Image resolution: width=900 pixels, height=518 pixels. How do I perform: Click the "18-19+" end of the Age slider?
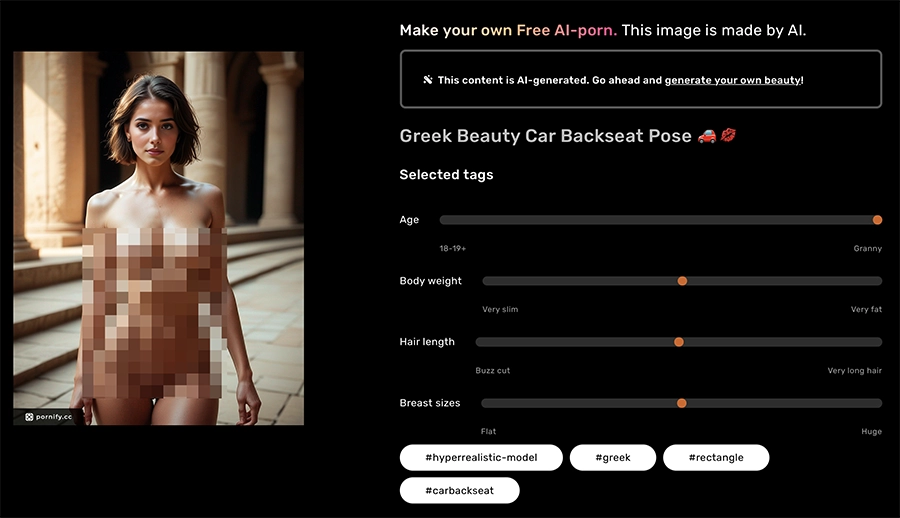pos(453,248)
